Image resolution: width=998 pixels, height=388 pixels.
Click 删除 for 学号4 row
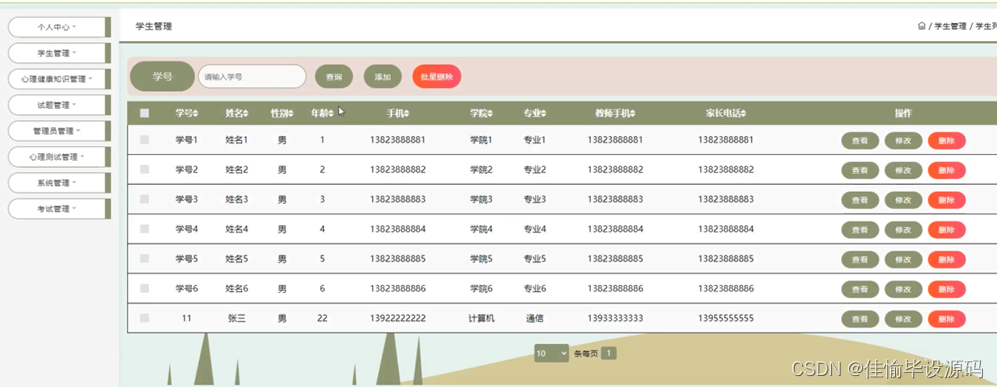tap(946, 230)
